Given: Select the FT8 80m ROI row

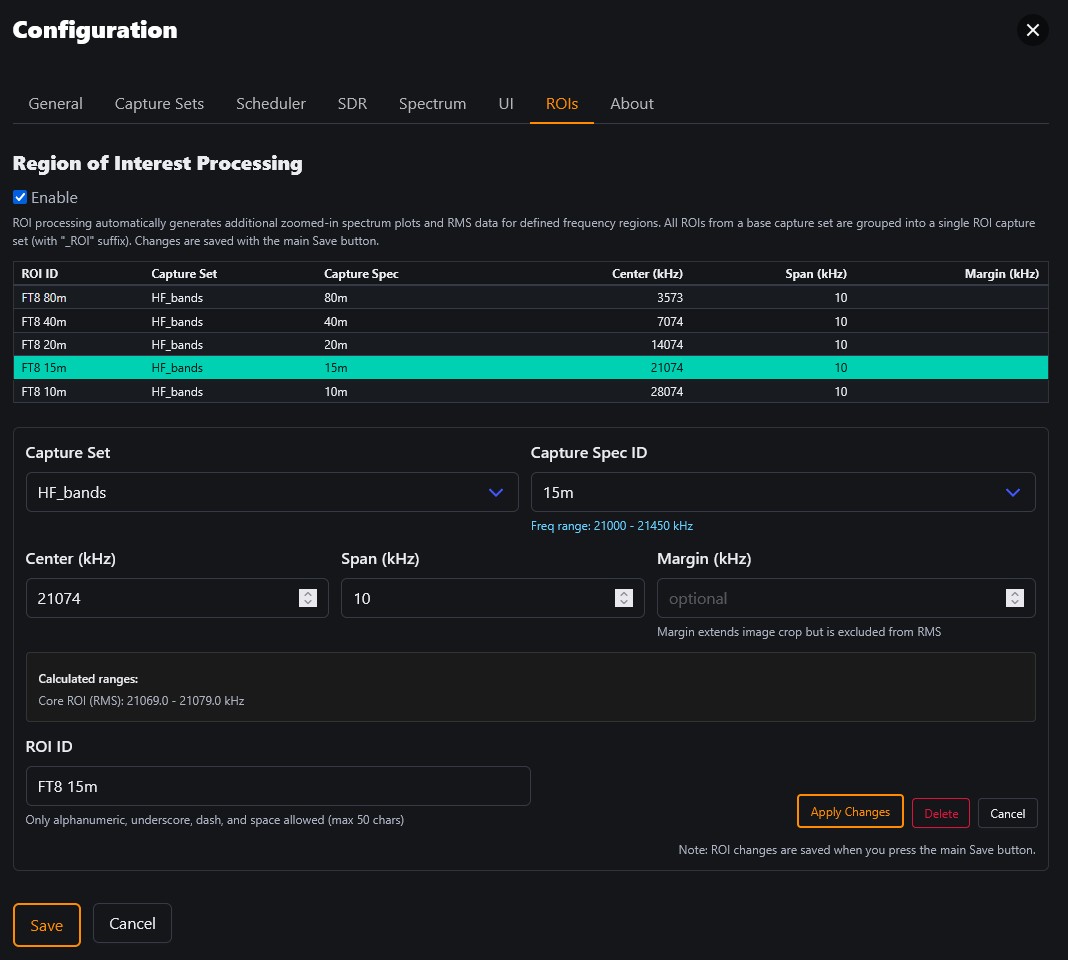Looking at the screenshot, I should pyautogui.click(x=530, y=298).
